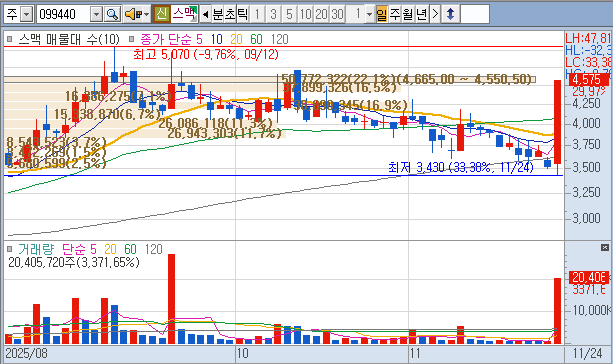Click the 11/24 date label at bottom right

click(x=588, y=353)
